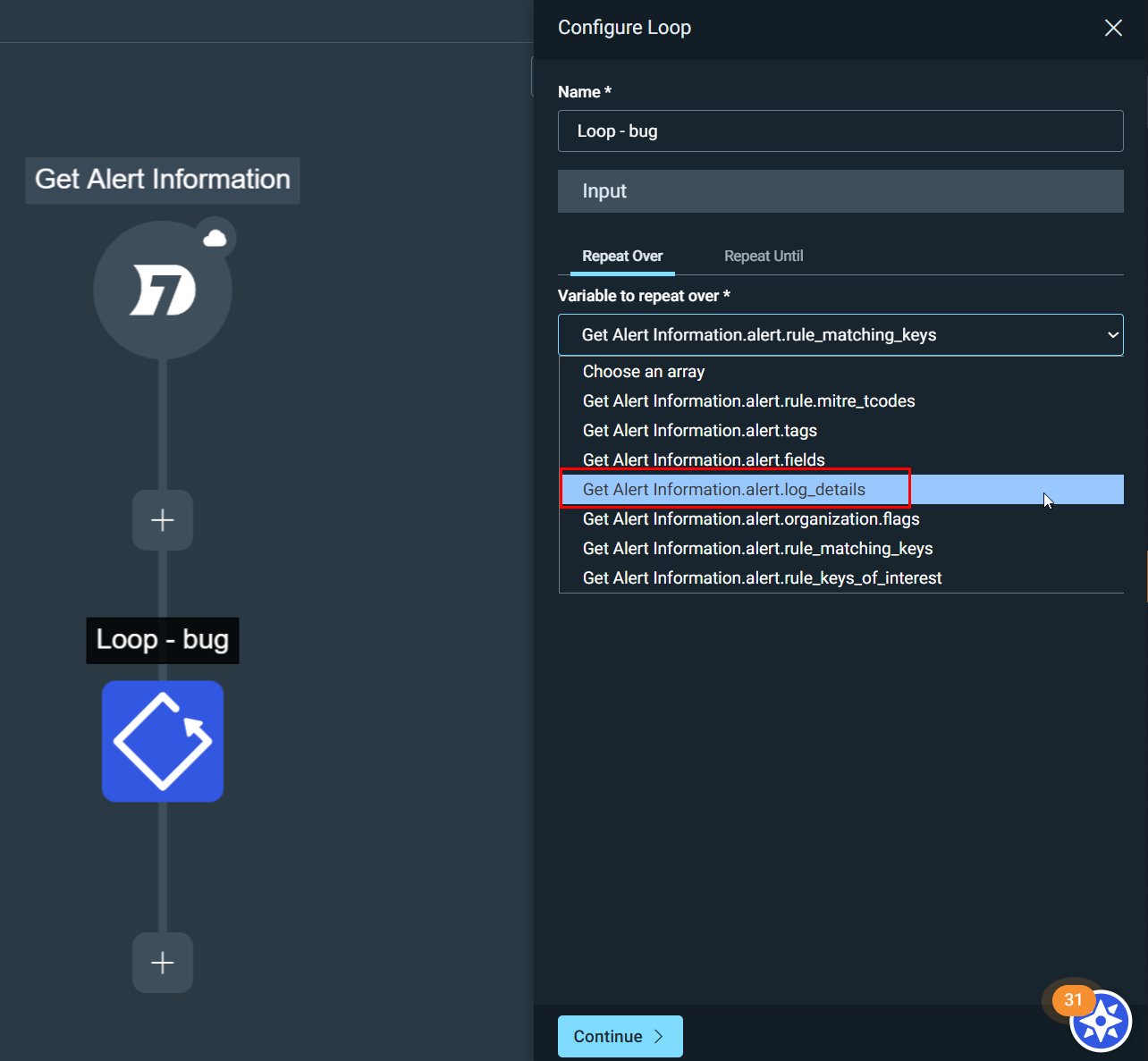Close the Configure Loop panel
Screen dimensions: 1148x1061
[1113, 28]
